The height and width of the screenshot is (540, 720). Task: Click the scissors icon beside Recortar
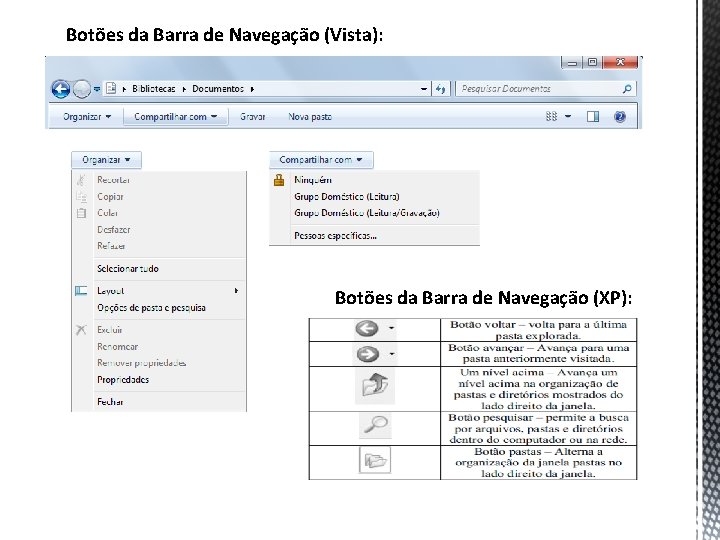click(x=81, y=180)
